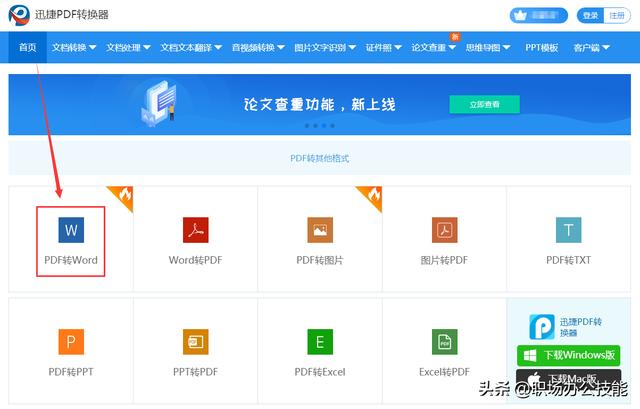Expand the 思维导图 dropdown menu

click(488, 47)
